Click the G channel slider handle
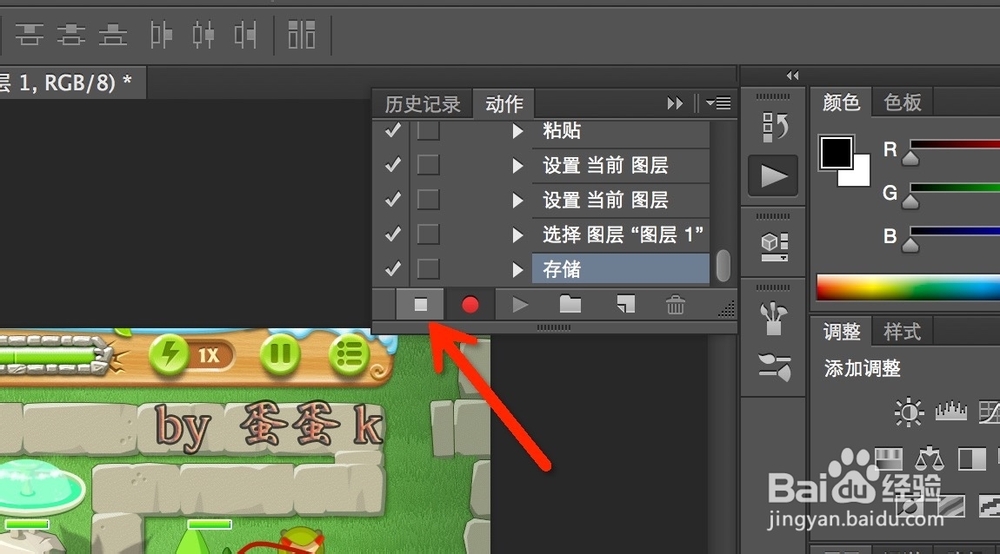The height and width of the screenshot is (554, 1000). (x=911, y=201)
